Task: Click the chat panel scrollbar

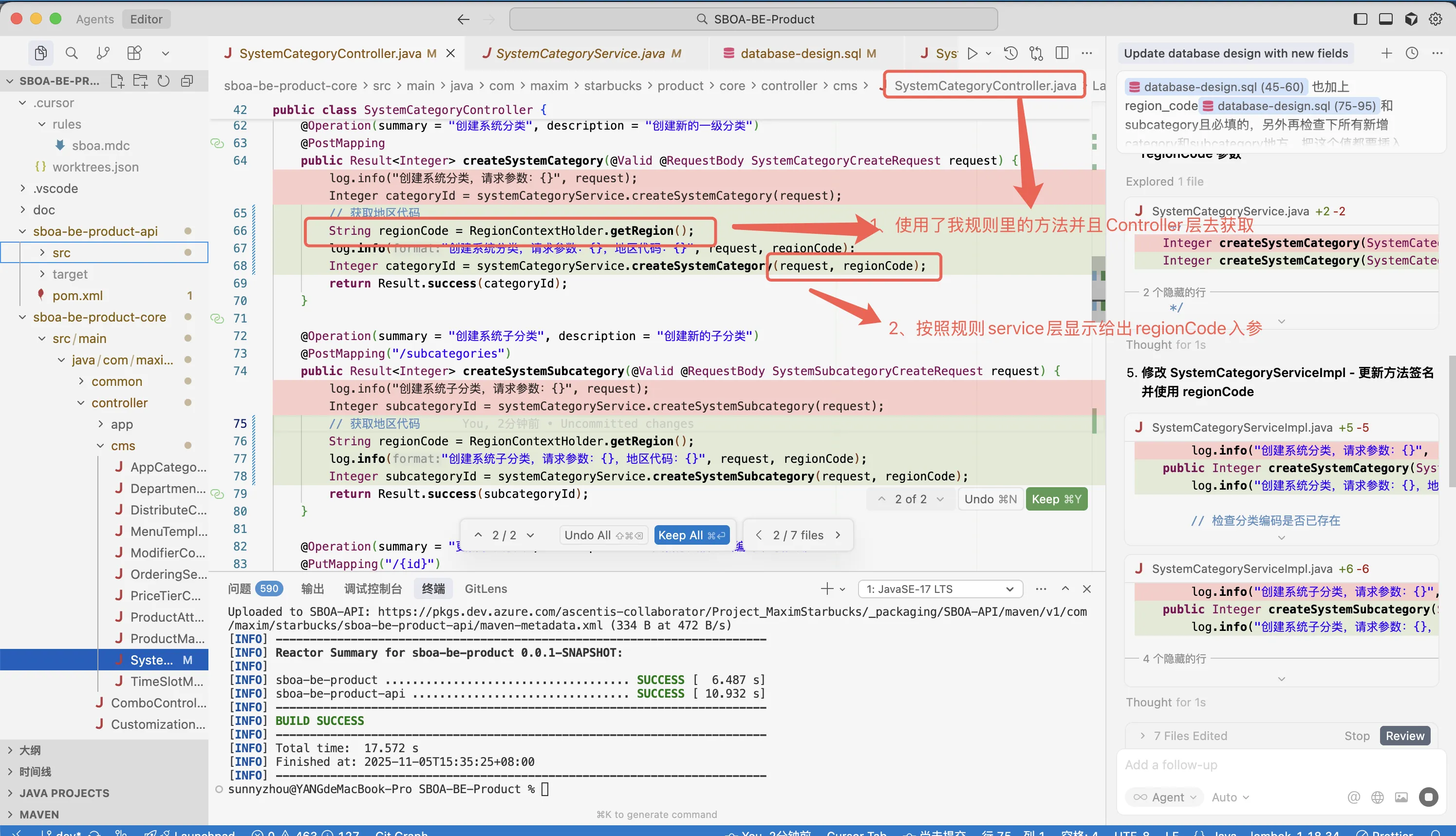Action: (1452, 421)
